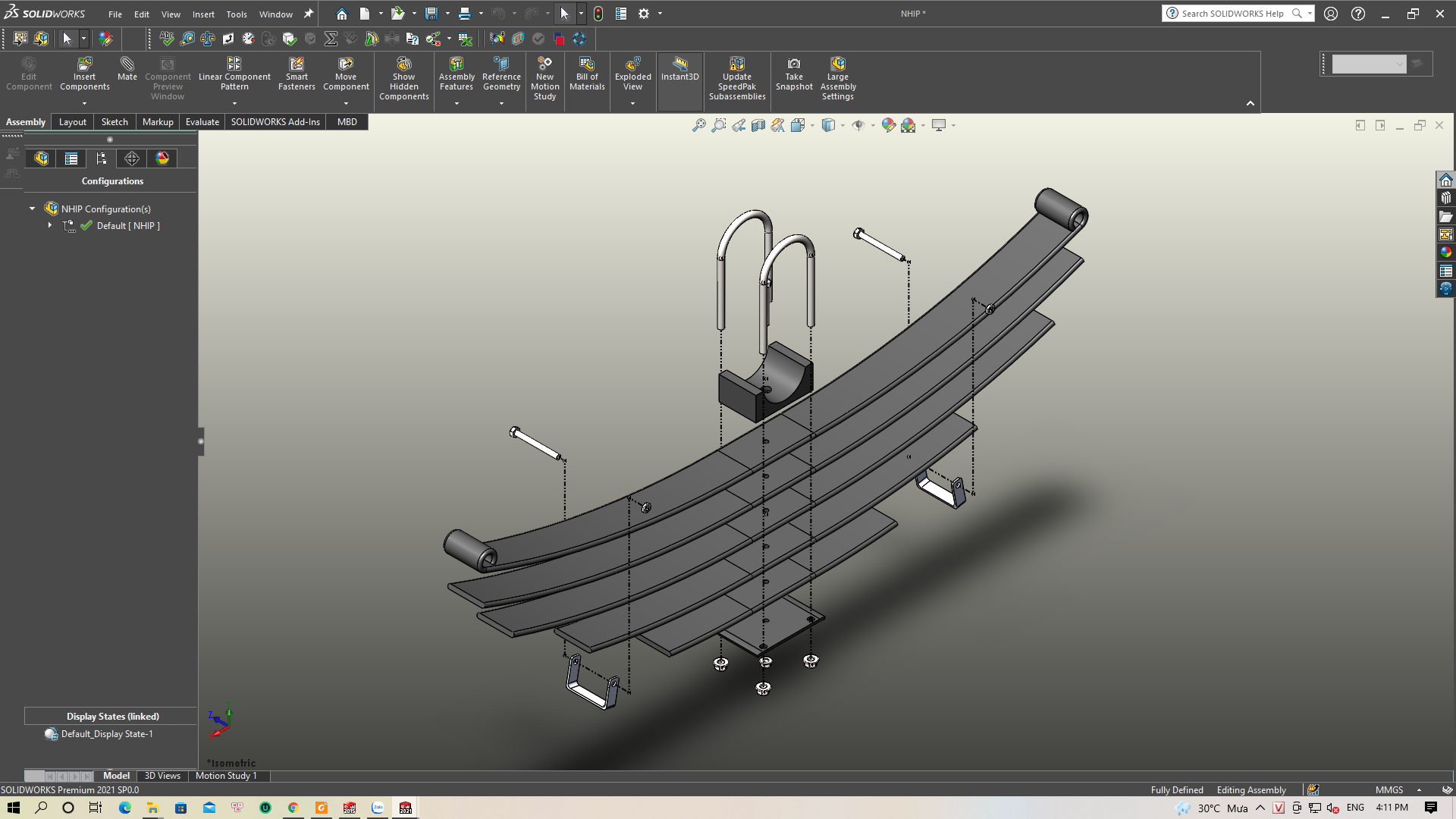Click the Windows Start button
The image size is (1456, 819).
coord(14,808)
